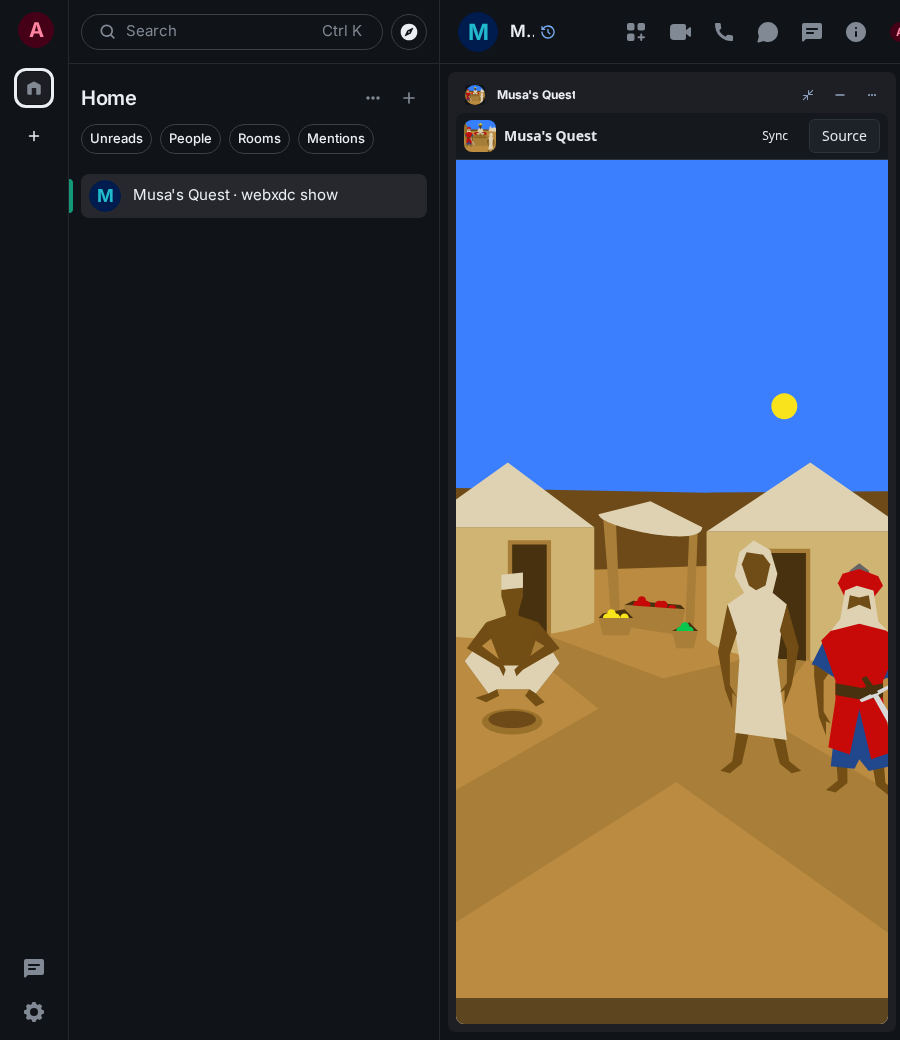Open the user avatar A in left sidebar
This screenshot has width=900, height=1040.
(36, 30)
